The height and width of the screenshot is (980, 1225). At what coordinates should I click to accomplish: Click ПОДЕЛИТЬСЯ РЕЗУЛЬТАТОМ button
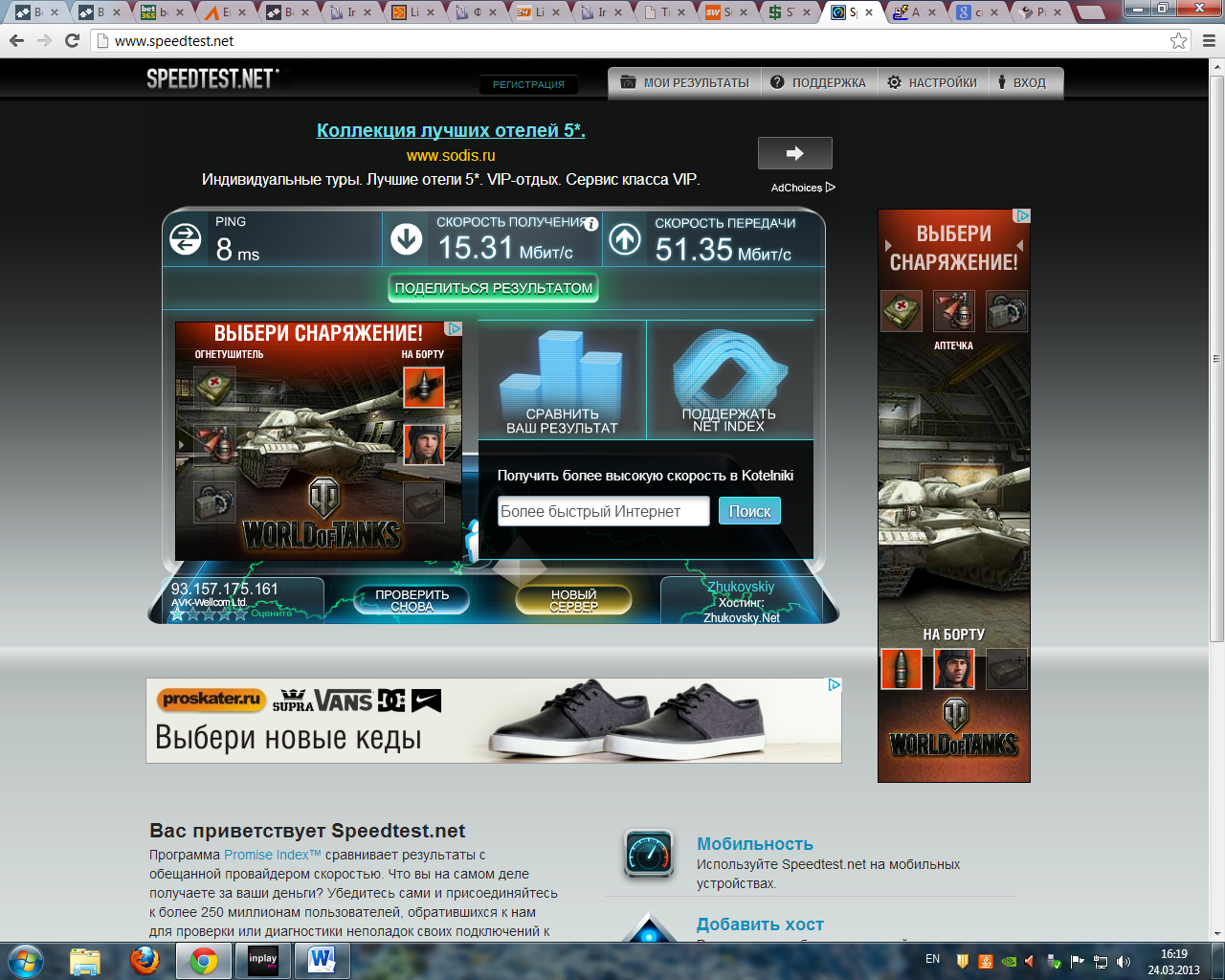point(494,288)
